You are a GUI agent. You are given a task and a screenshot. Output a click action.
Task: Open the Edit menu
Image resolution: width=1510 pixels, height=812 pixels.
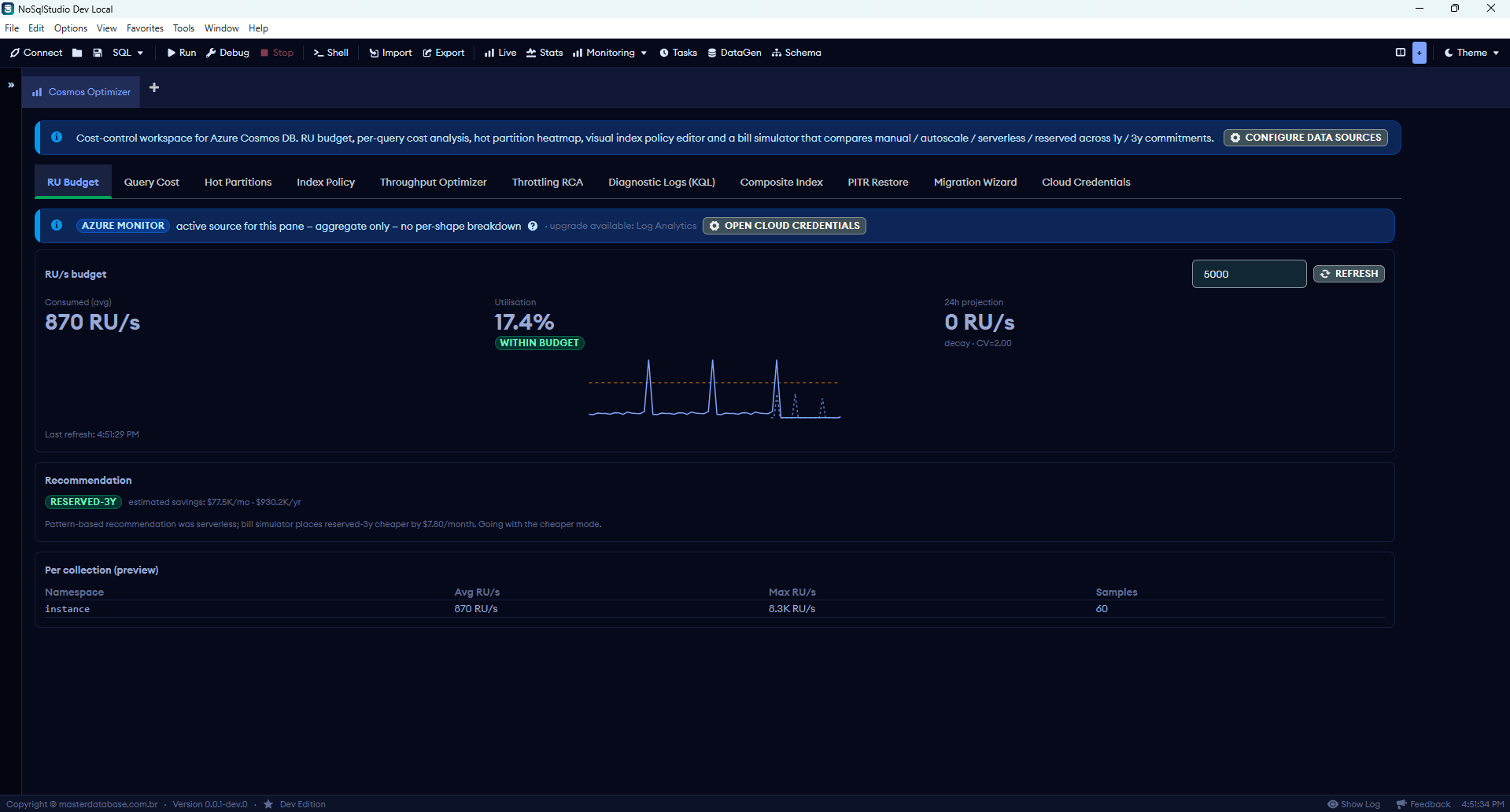(x=36, y=28)
